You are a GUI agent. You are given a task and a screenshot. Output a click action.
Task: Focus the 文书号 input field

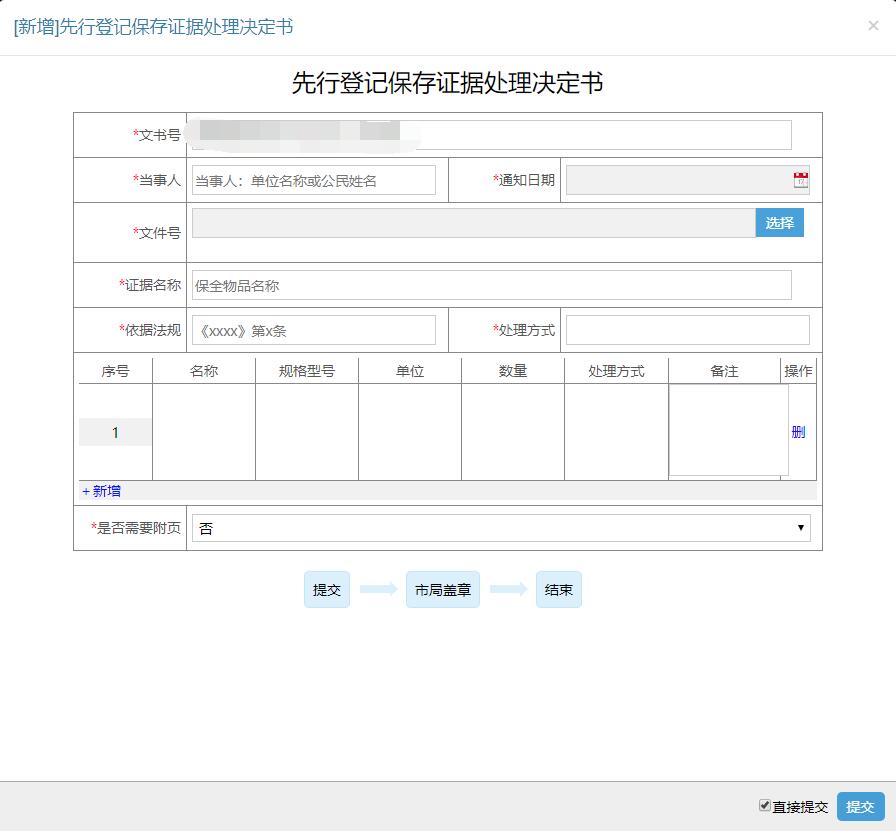coord(491,135)
